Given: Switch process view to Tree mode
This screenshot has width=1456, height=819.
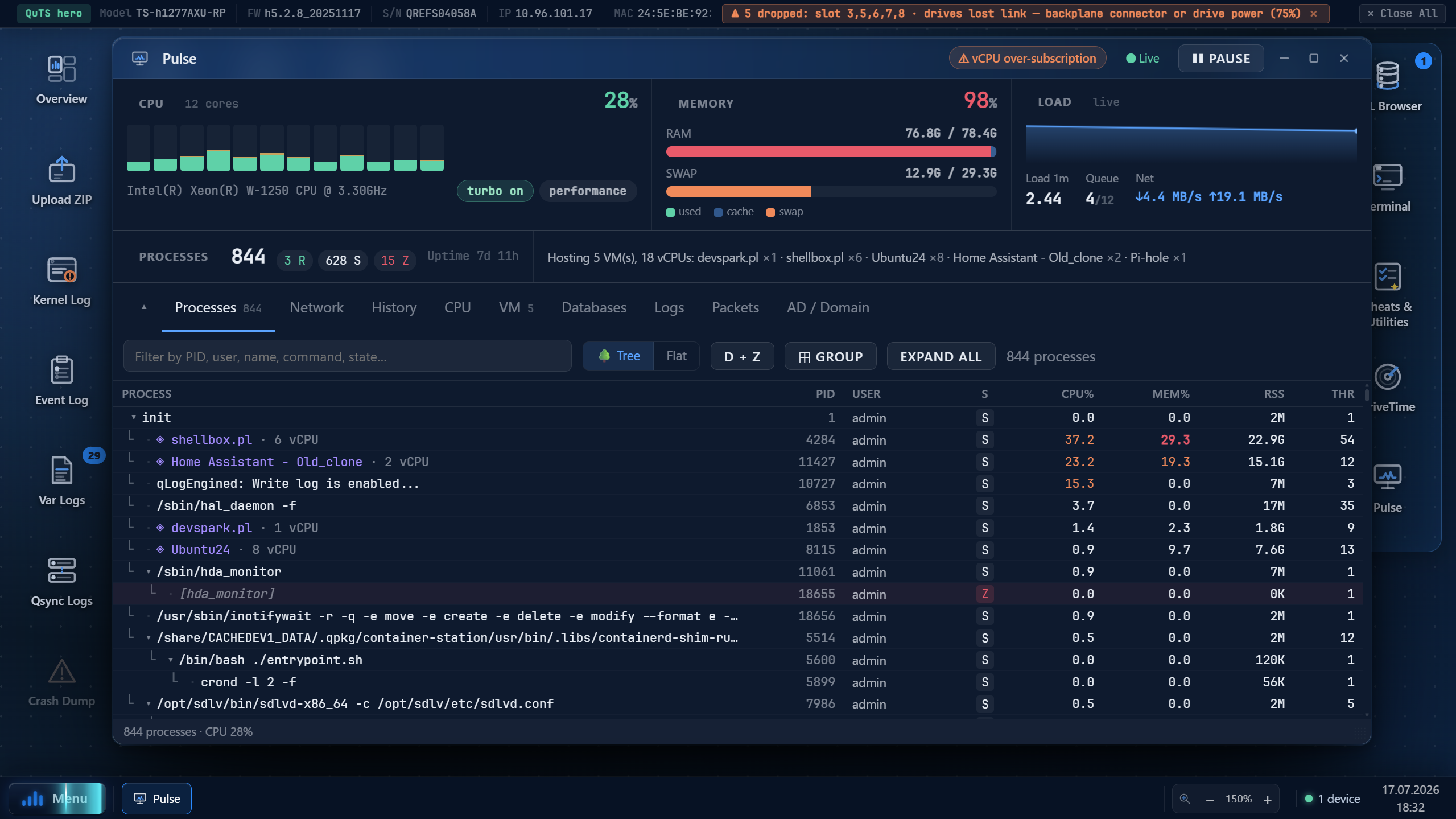Looking at the screenshot, I should (618, 356).
